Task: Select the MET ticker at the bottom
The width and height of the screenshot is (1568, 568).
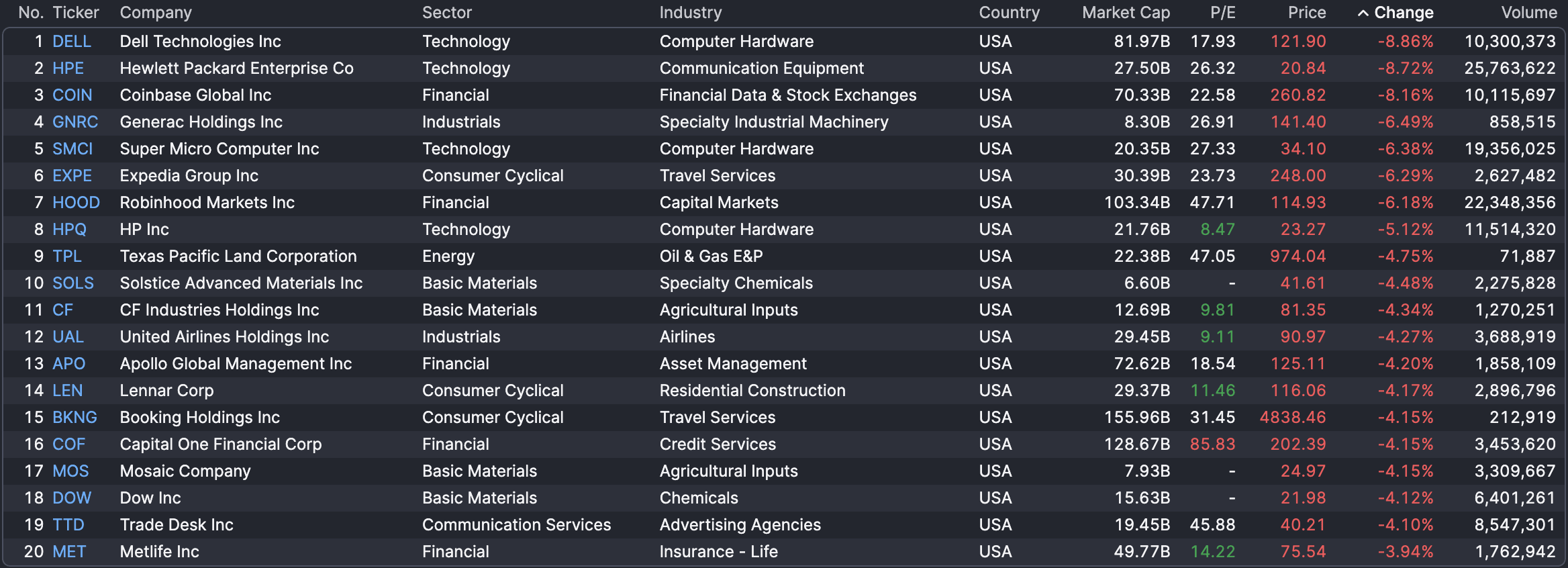Action: click(x=69, y=551)
